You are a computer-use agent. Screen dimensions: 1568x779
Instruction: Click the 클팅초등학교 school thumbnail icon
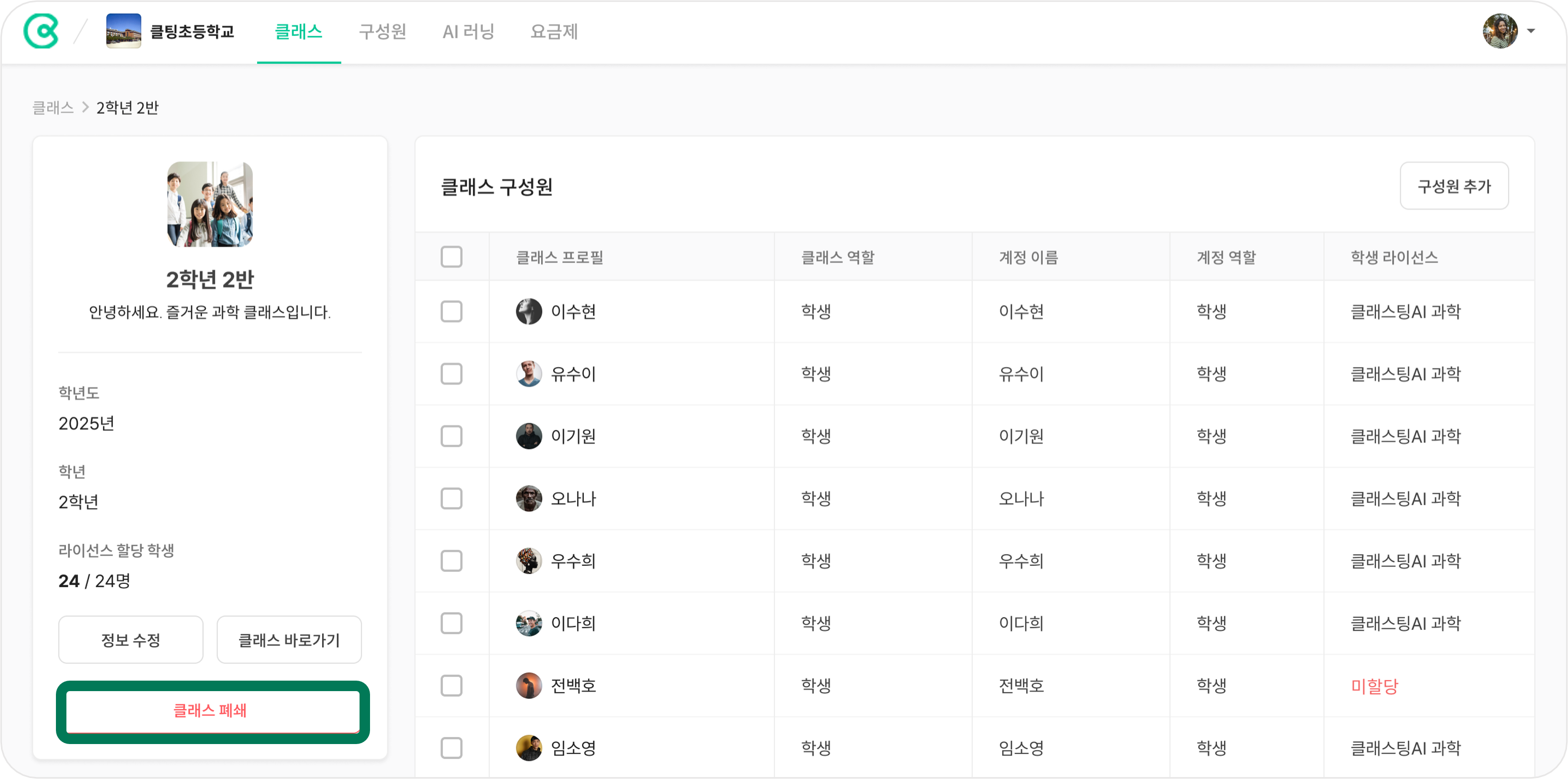pos(123,31)
